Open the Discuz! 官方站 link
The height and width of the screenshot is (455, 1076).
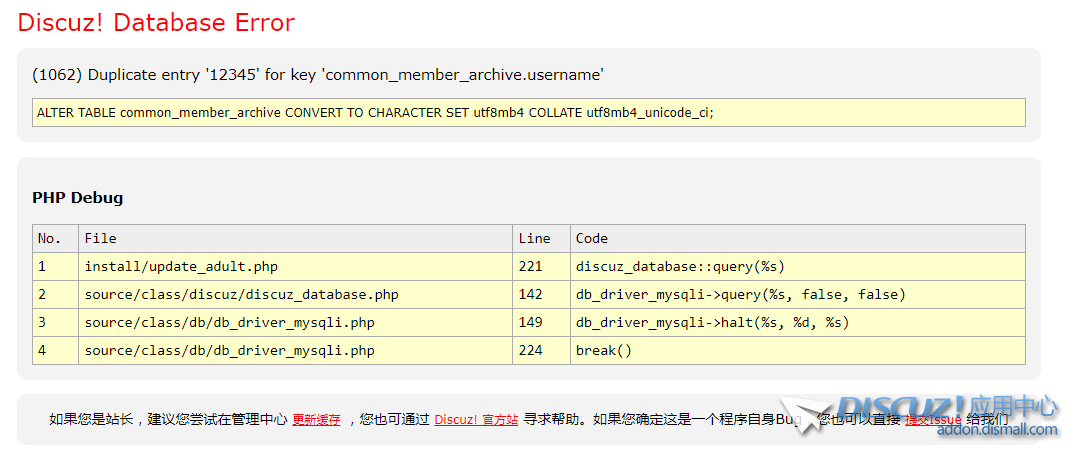tap(476, 420)
